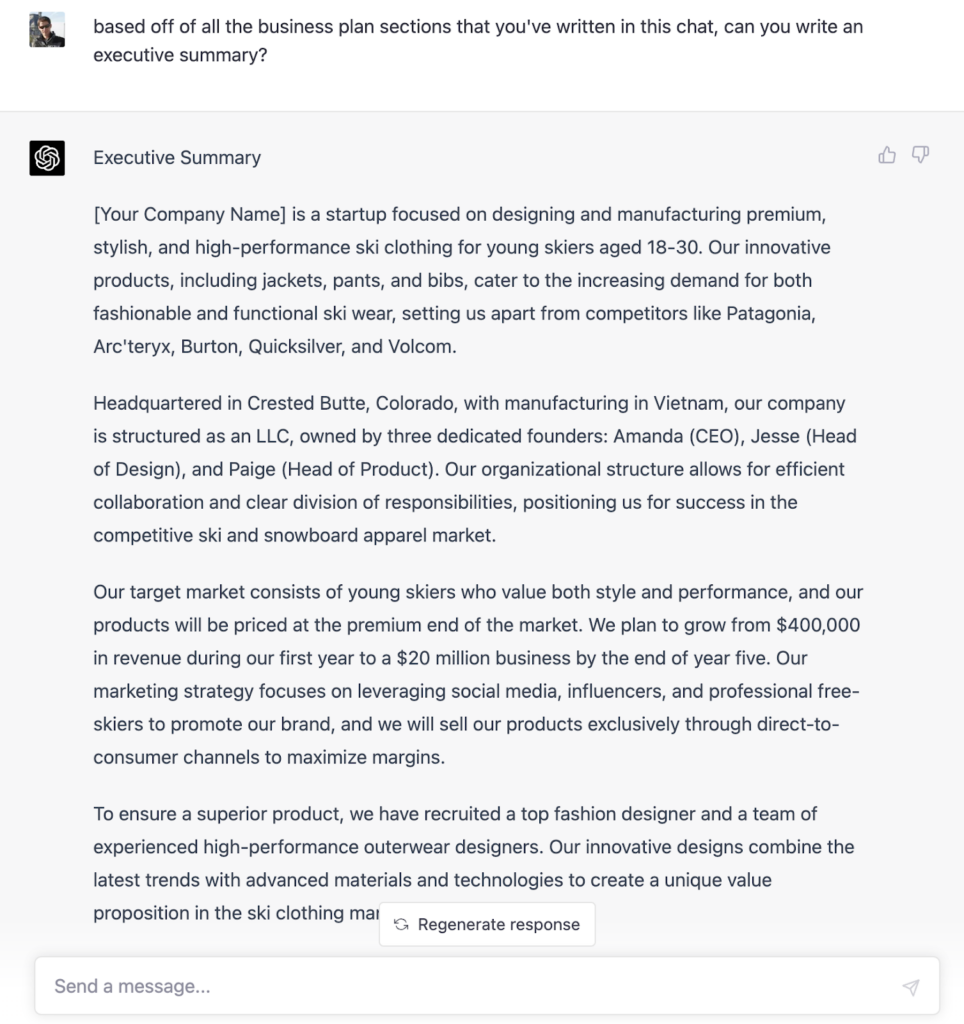Viewport: 964px width, 1024px height.
Task: Click the Executive Summary heading text
Action: coord(176,157)
